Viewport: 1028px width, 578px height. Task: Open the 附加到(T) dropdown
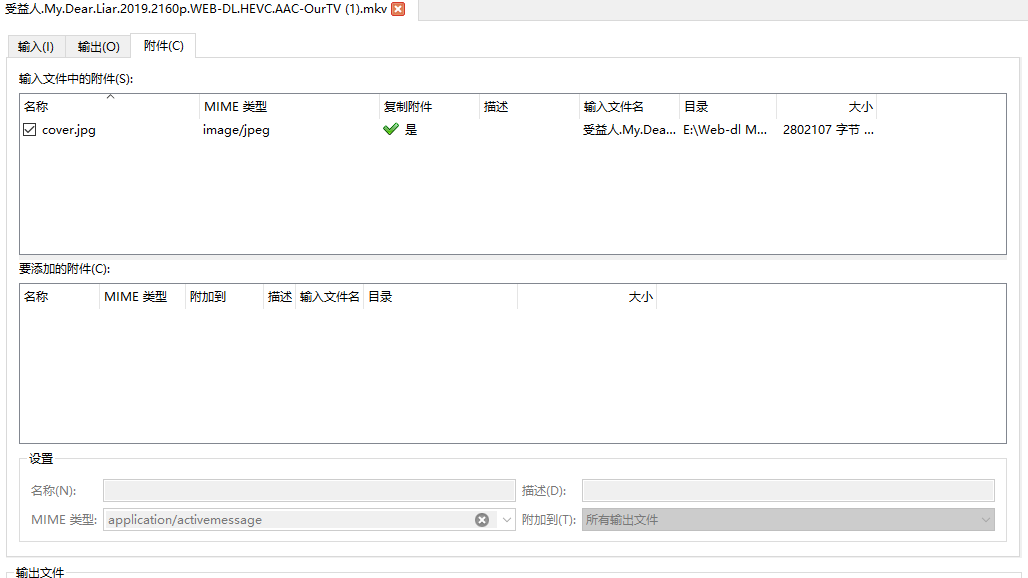coord(788,520)
